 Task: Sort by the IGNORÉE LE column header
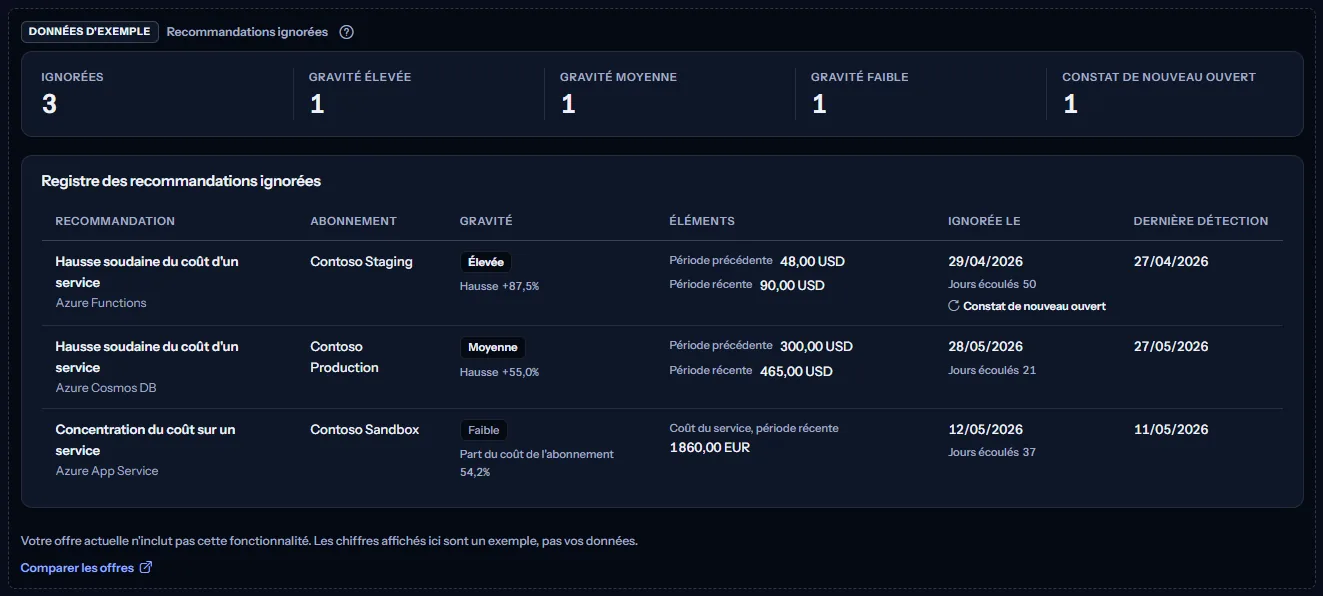984,221
